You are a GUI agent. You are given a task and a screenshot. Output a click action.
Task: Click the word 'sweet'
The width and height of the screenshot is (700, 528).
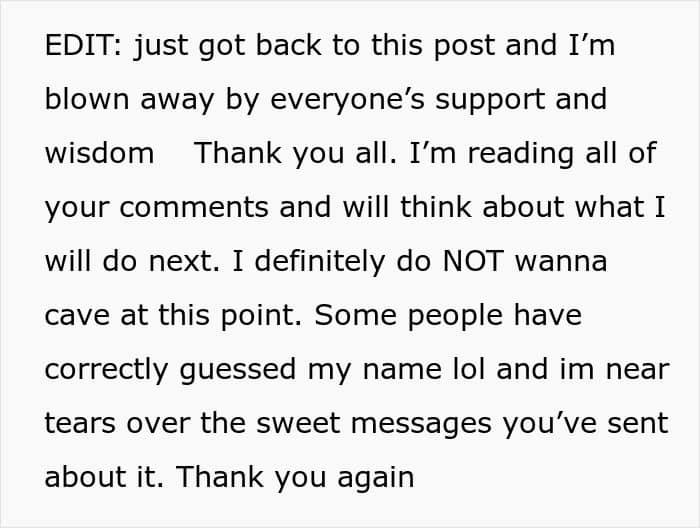click(298, 423)
